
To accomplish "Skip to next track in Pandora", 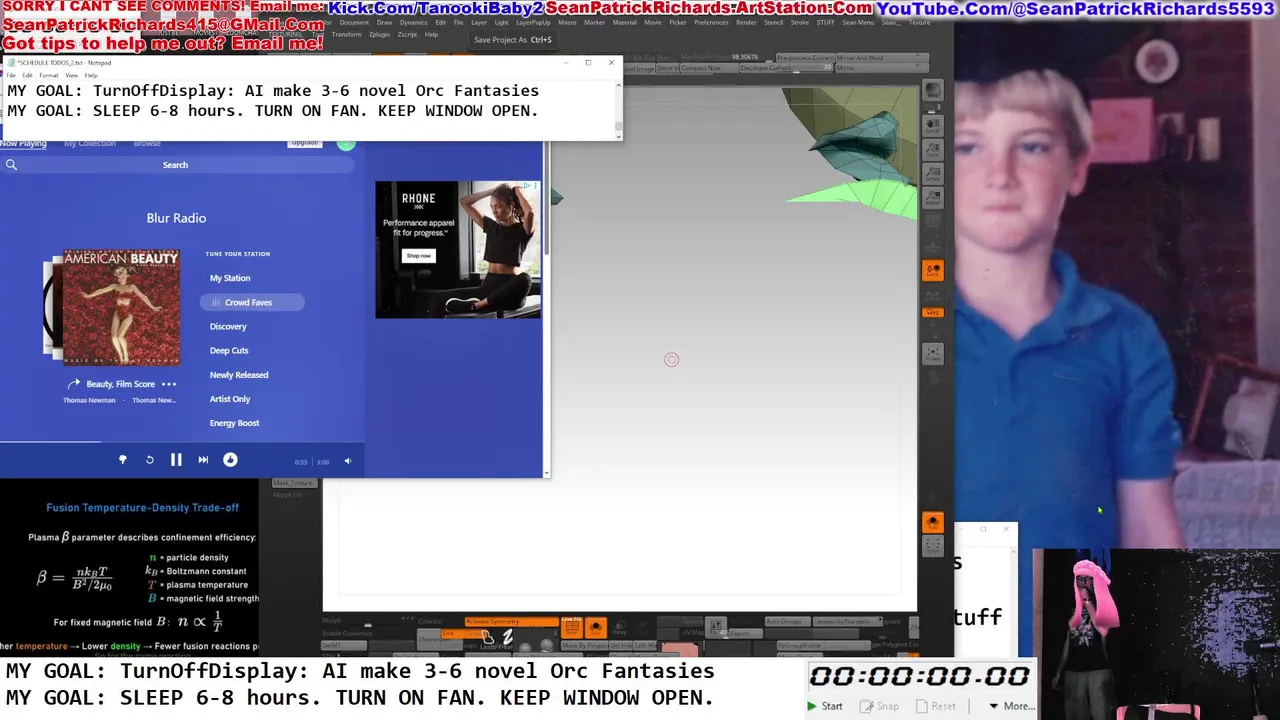I will click(x=203, y=460).
